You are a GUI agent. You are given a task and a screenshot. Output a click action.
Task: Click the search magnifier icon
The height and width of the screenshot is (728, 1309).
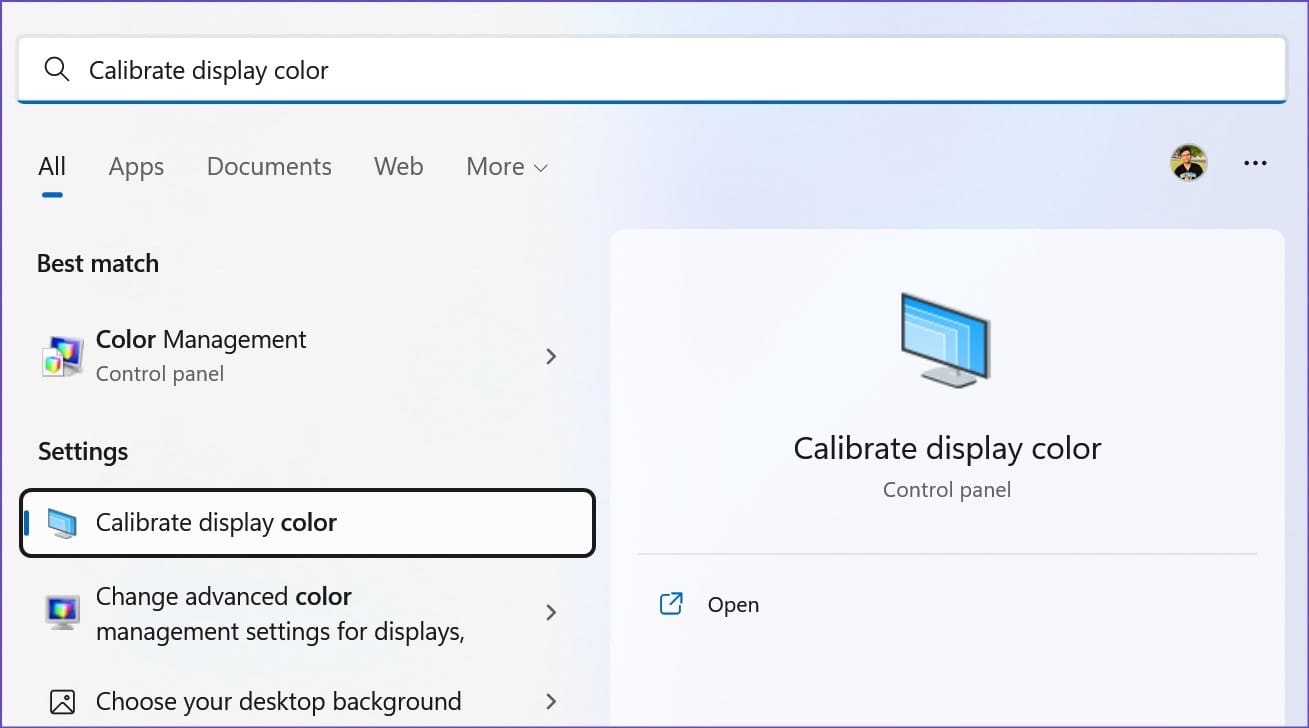57,69
